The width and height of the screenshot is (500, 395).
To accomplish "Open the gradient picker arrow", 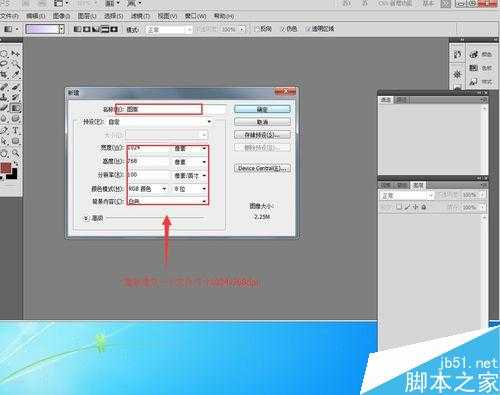I will tap(61, 29).
